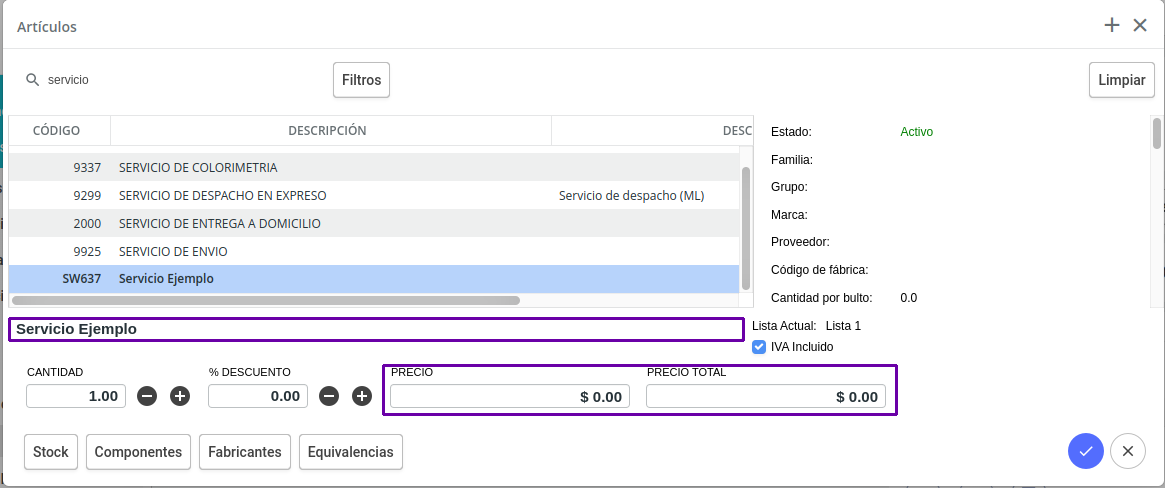Confirm selection with blue checkmark button

point(1086,451)
